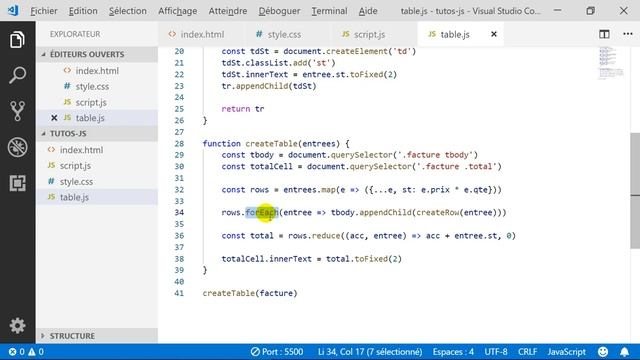Click the split editor icon
Image resolution: width=640 pixels, height=360 pixels.
pyautogui.click(x=604, y=34)
